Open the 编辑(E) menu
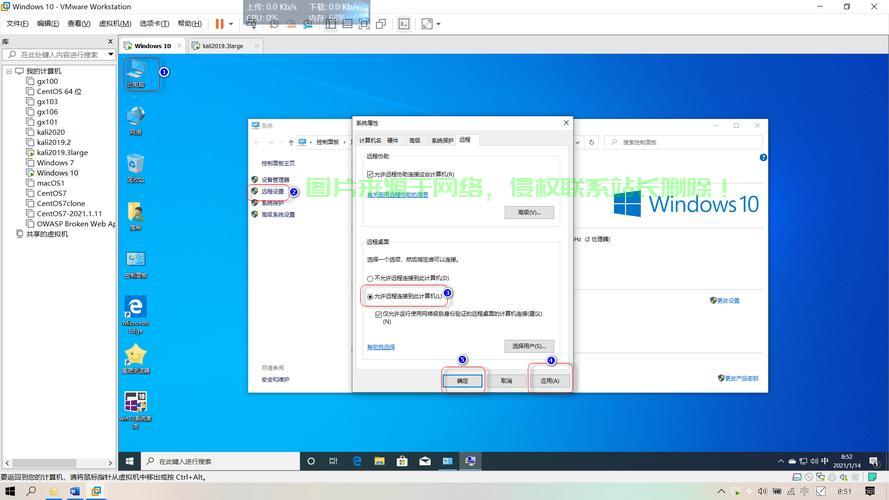889x500 pixels. point(48,24)
